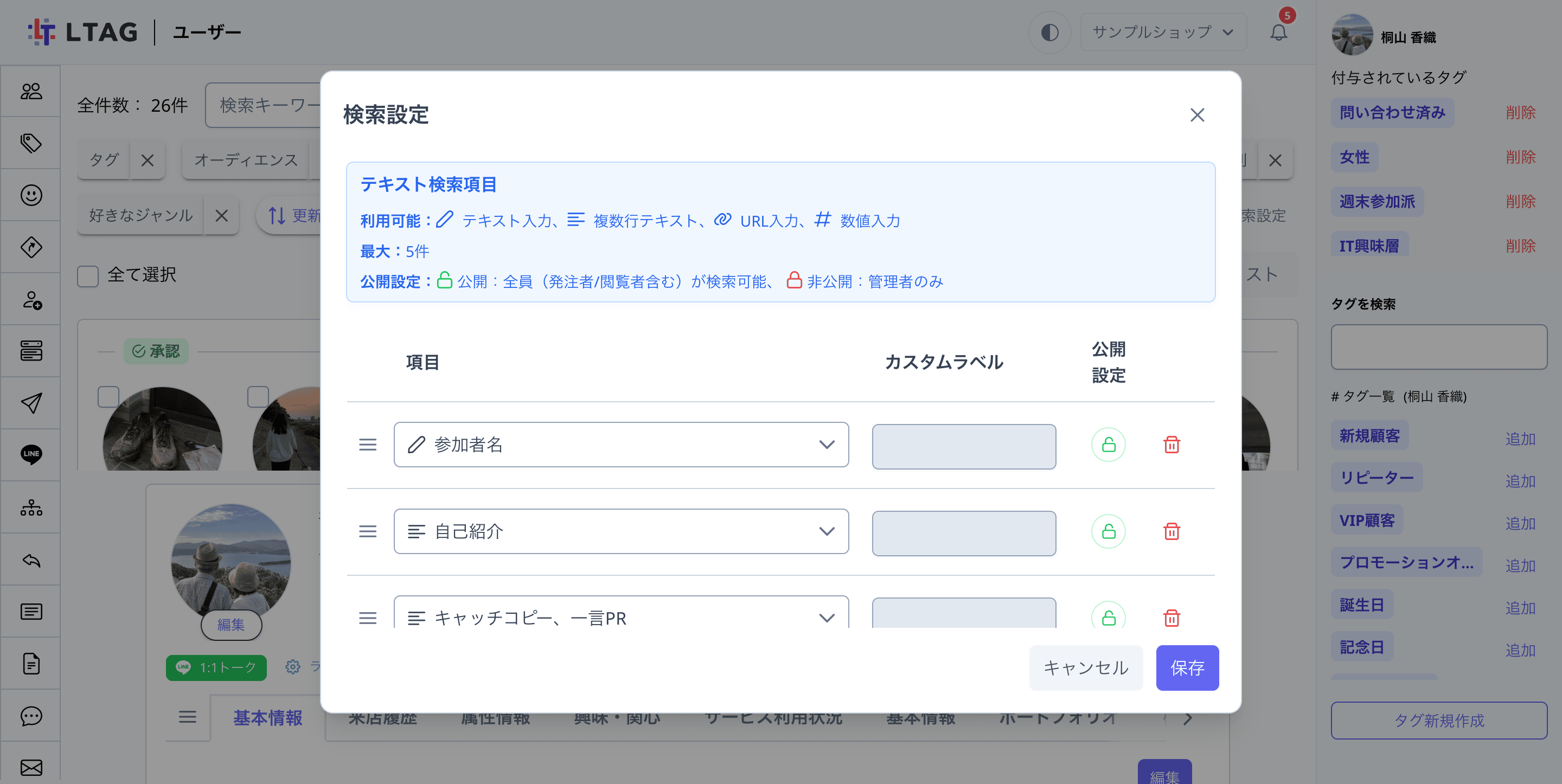Expand tabs with the right chevron arrow
Screen dimensions: 1562x784
point(1187,718)
